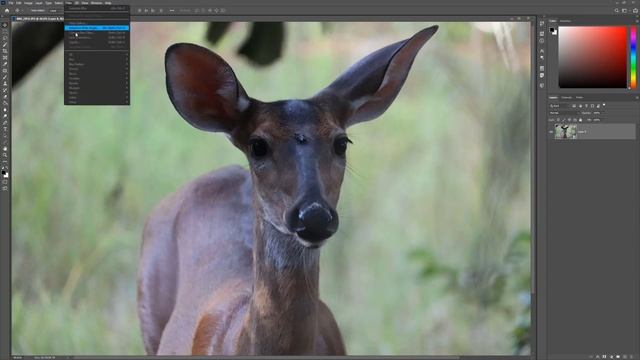Open the workspace switcher dropdown

(x=624, y=11)
